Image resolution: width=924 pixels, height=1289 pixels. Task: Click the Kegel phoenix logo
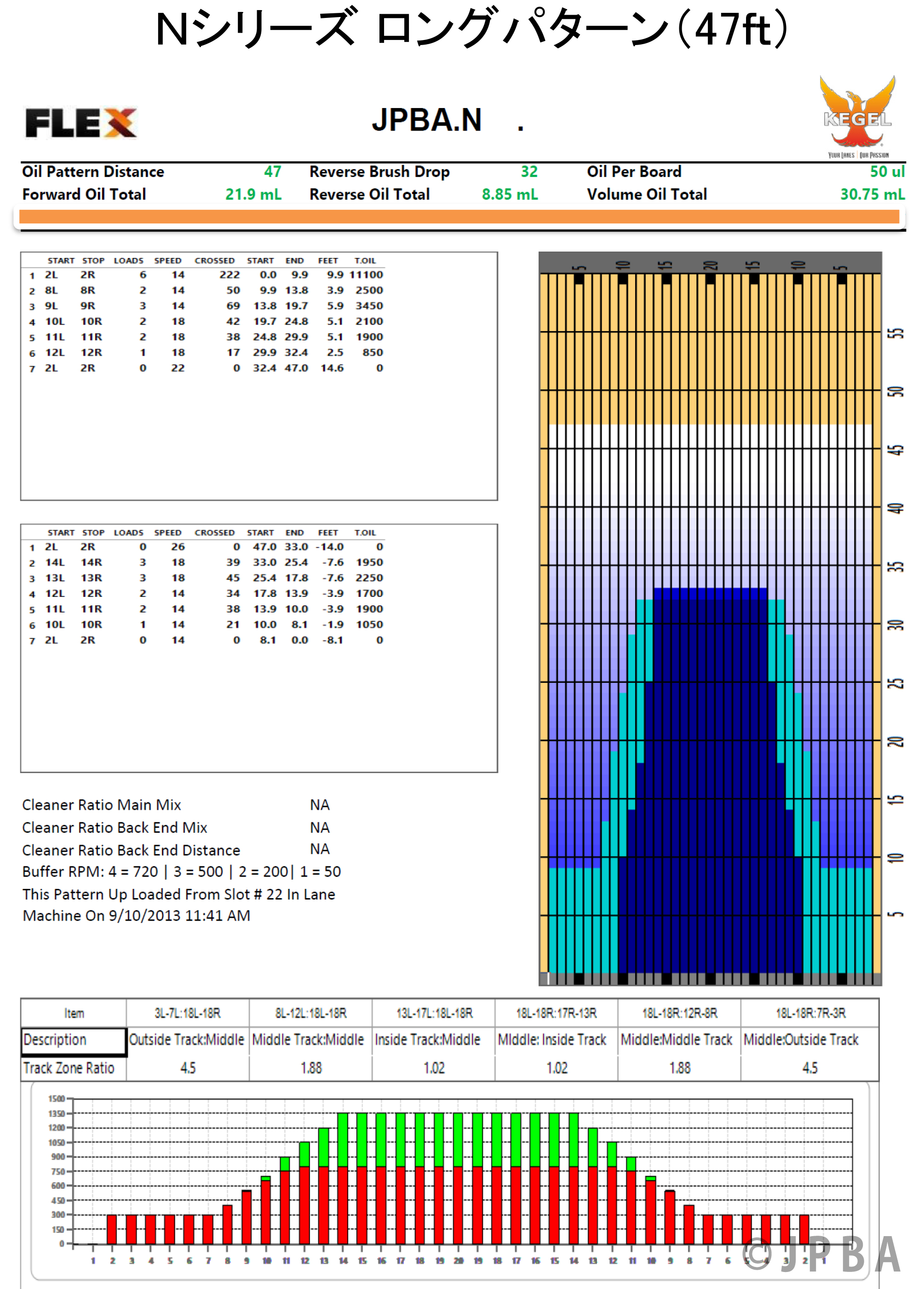[857, 116]
